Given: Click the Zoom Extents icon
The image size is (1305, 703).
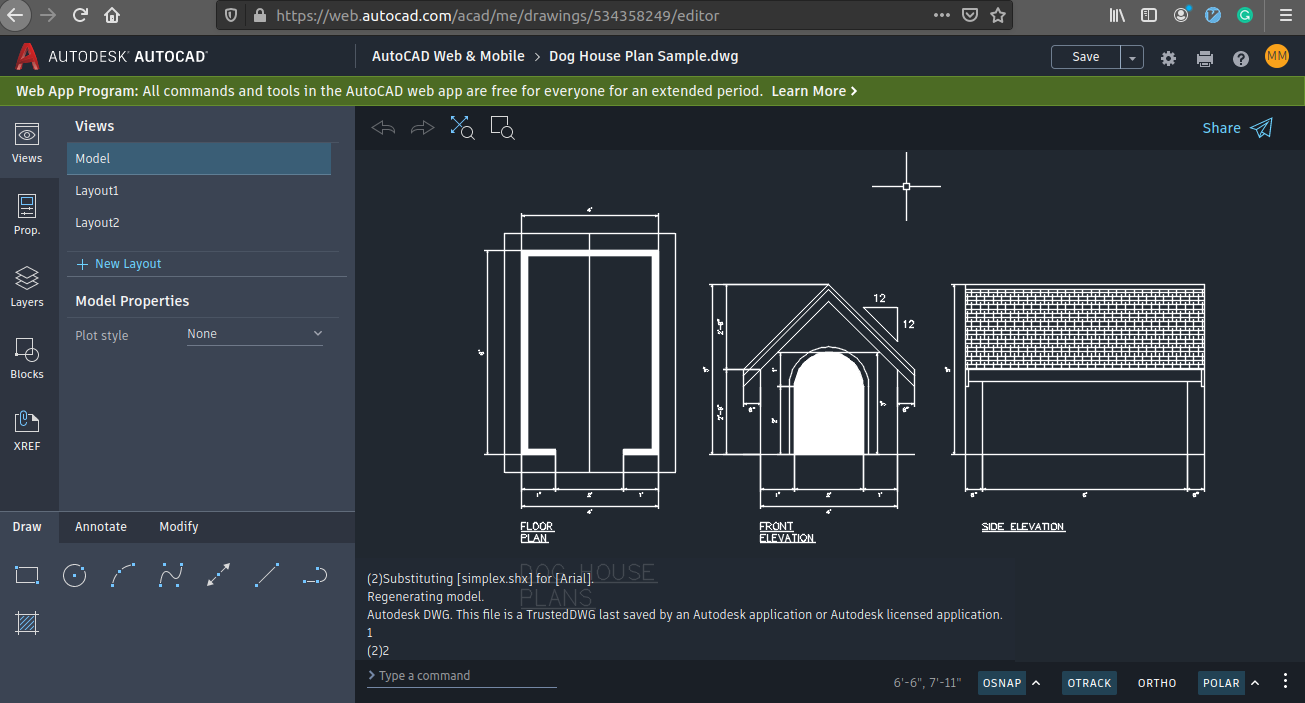Looking at the screenshot, I should 461,127.
